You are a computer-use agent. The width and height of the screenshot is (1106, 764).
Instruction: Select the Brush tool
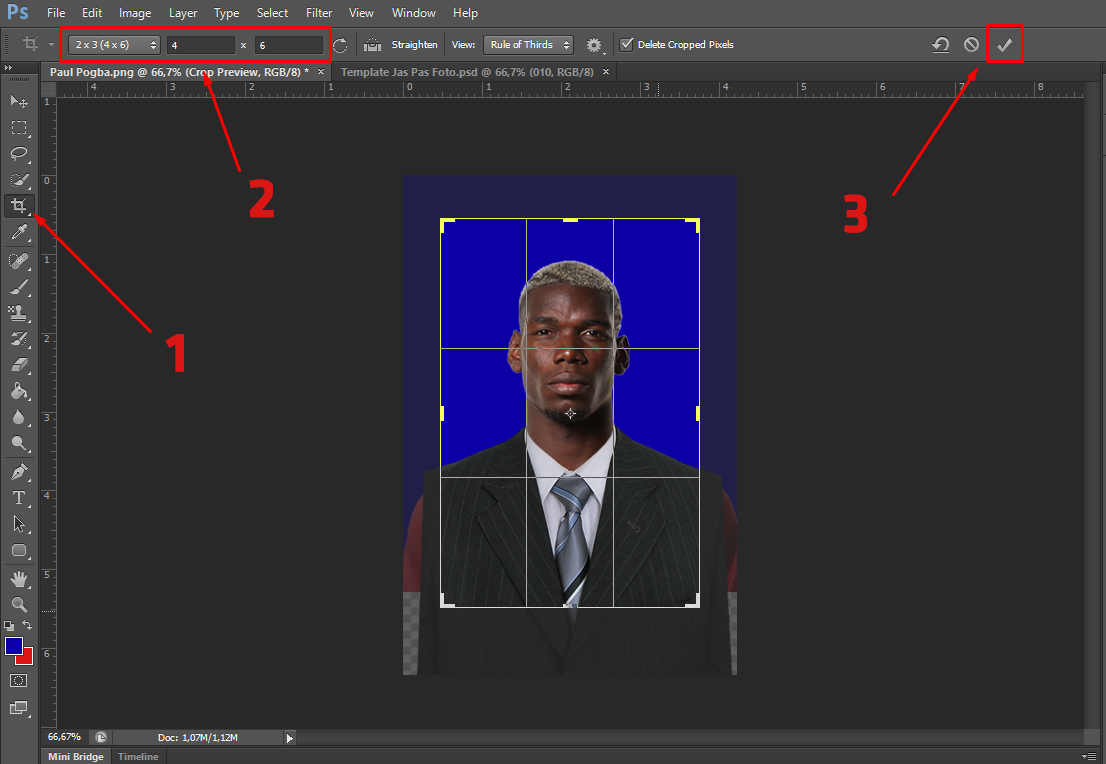tap(19, 287)
